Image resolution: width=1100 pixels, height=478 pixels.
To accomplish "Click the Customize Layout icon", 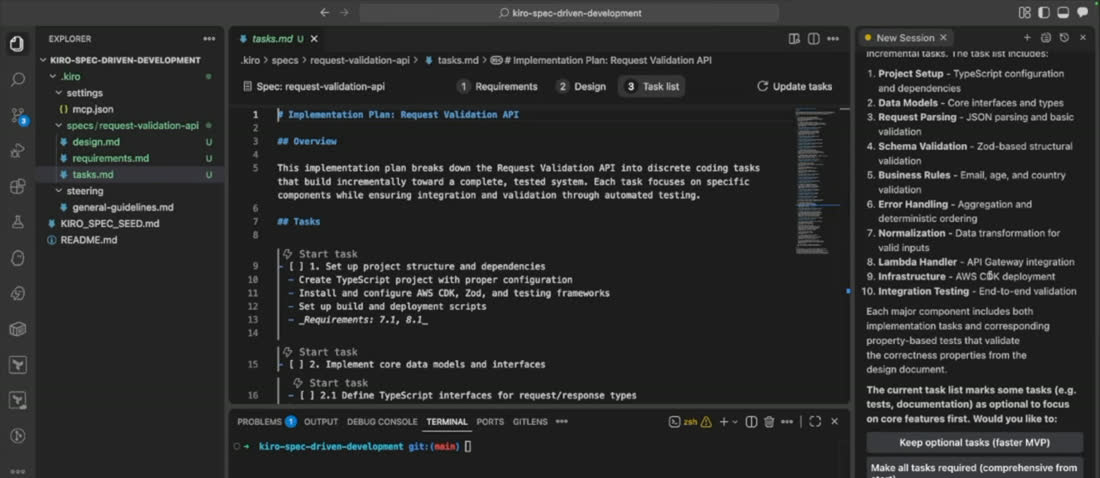I will (1024, 13).
